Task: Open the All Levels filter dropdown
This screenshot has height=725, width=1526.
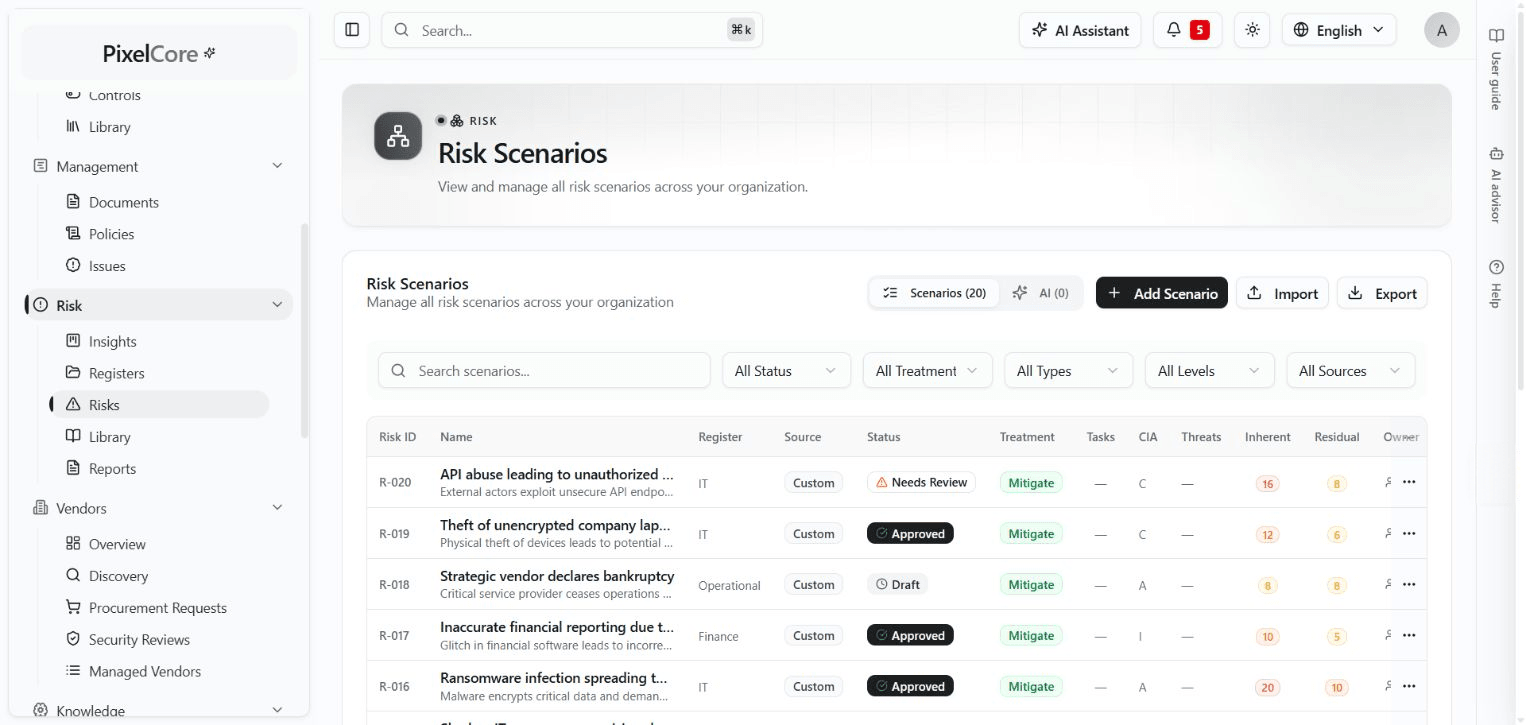Action: 1209,370
